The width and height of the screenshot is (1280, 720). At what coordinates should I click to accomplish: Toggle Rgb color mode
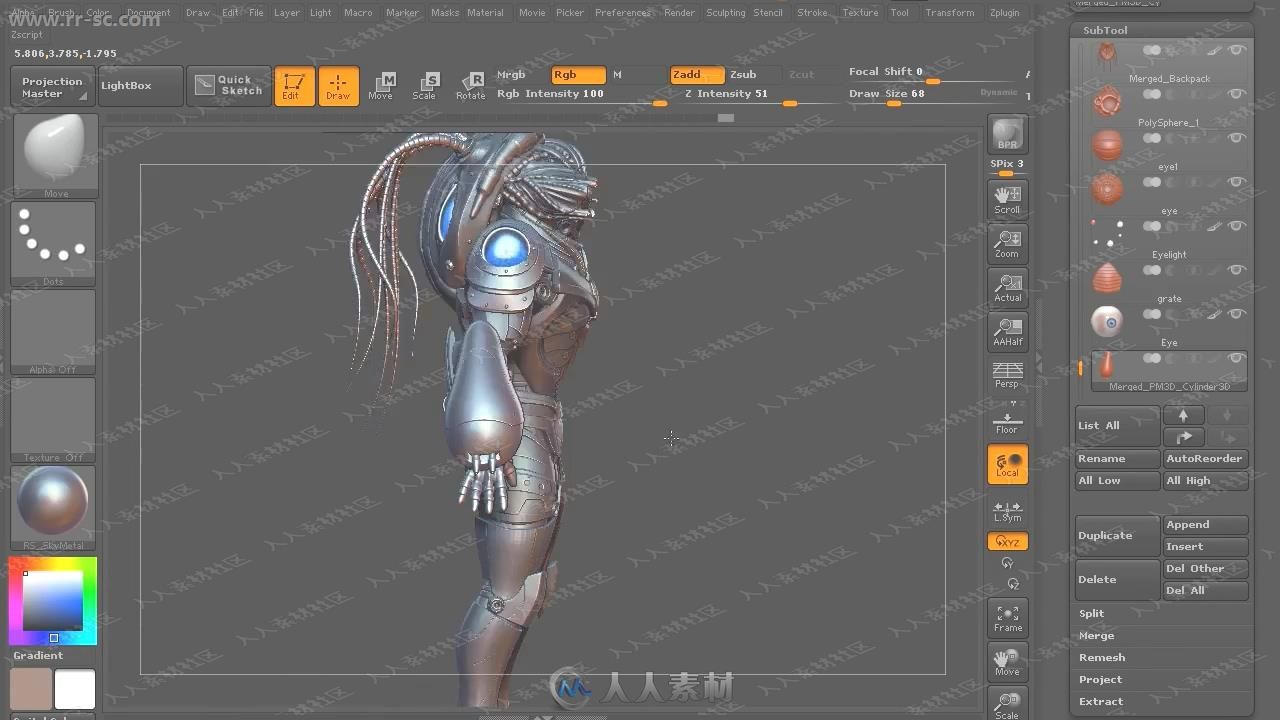[x=578, y=75]
